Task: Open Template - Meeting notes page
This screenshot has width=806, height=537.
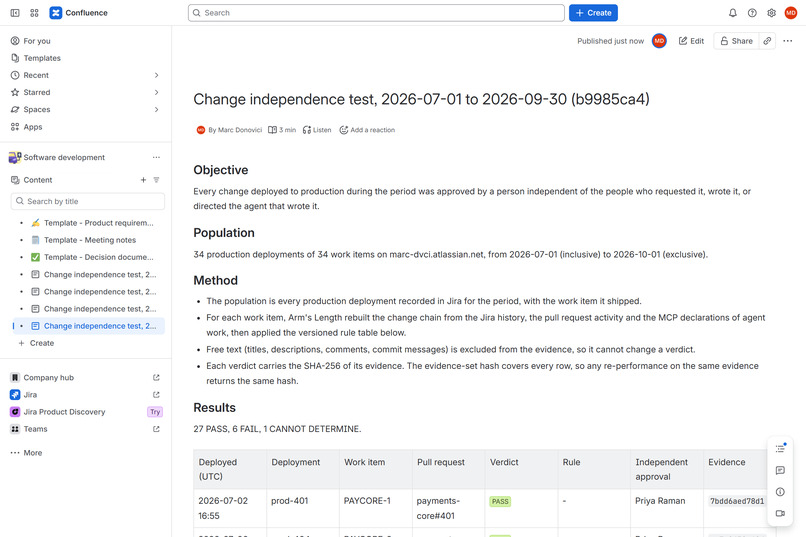Action: [88, 240]
